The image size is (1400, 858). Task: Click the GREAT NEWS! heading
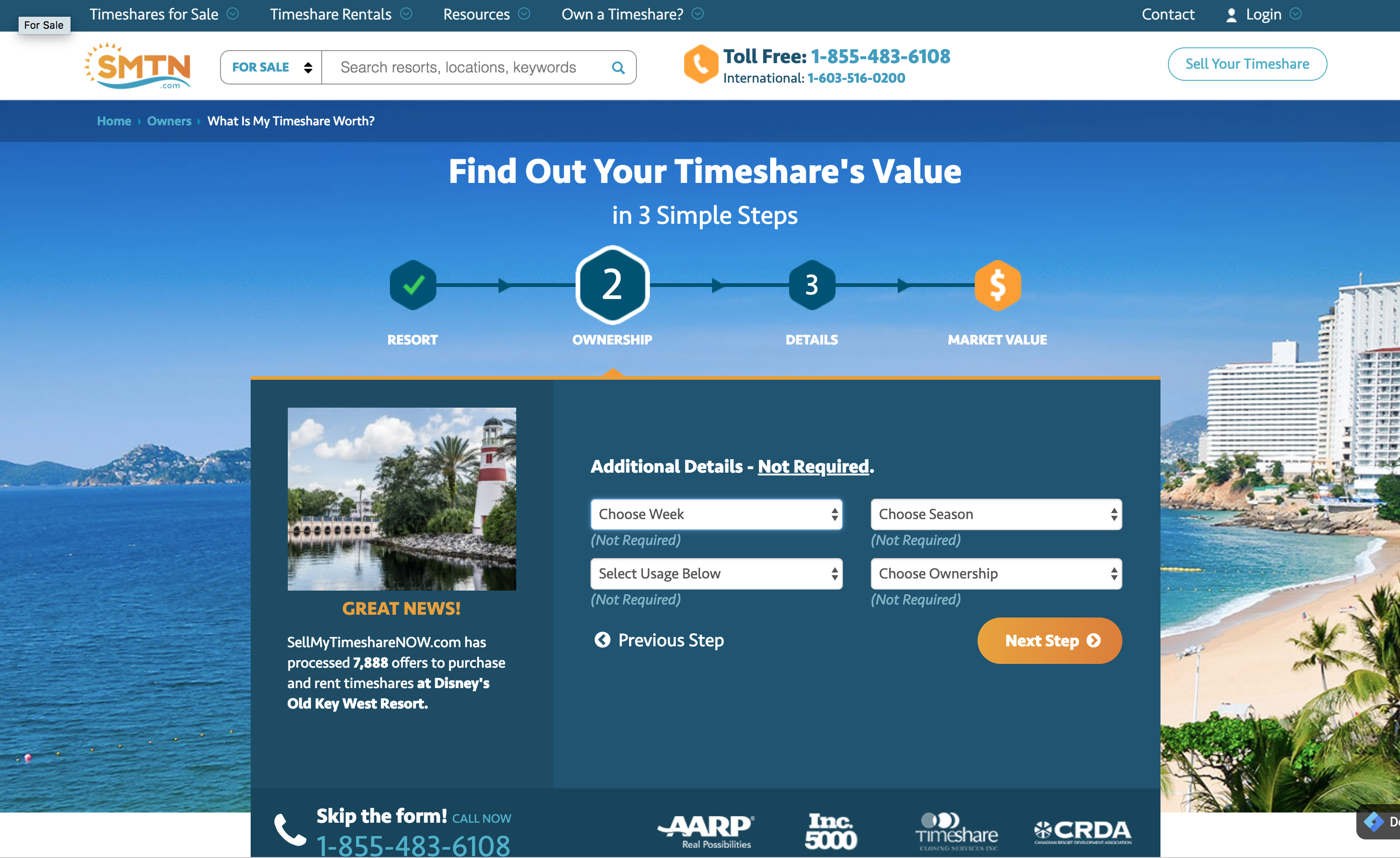point(401,609)
